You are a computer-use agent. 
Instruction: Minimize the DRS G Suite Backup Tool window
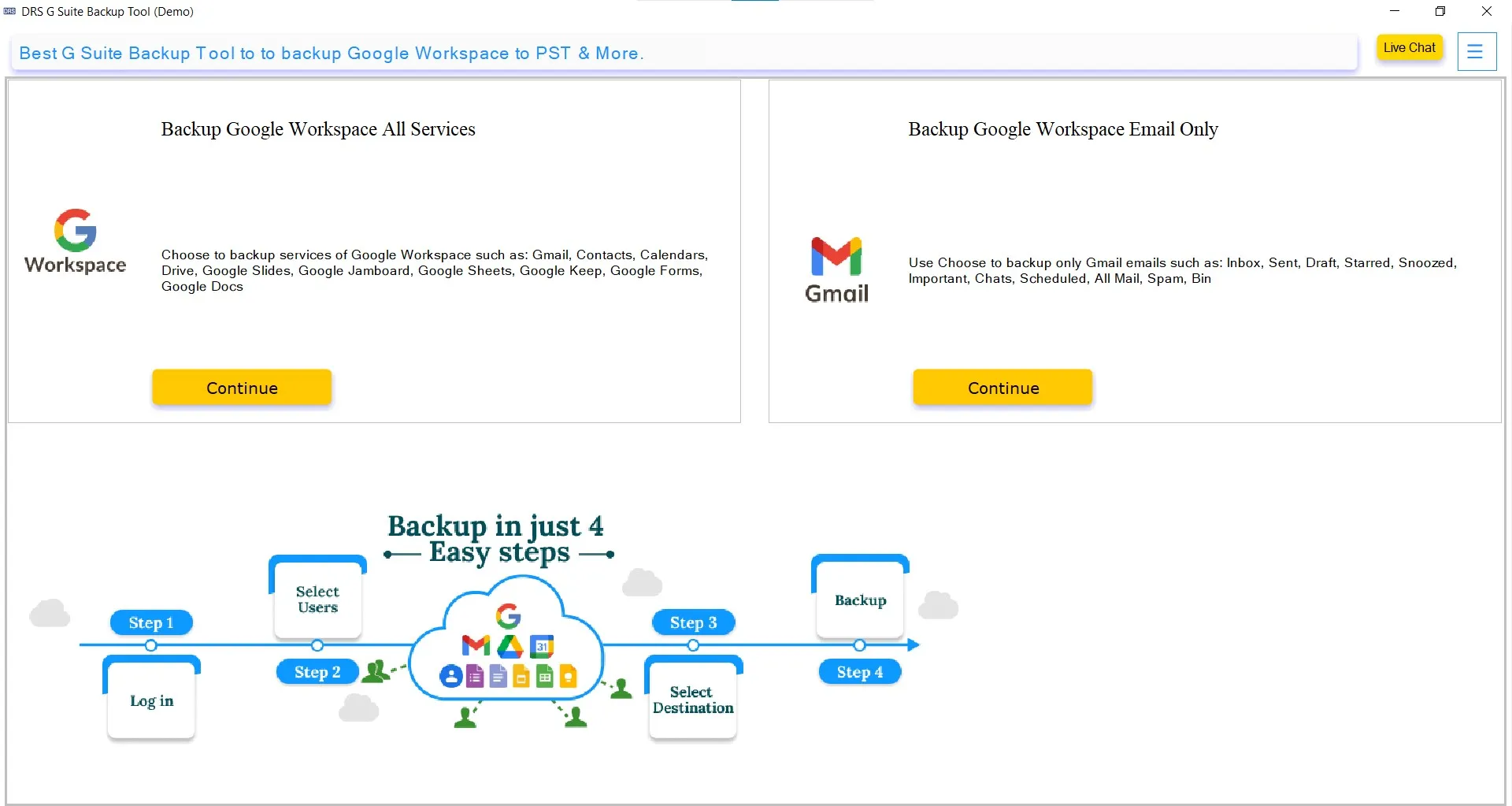(x=1395, y=11)
